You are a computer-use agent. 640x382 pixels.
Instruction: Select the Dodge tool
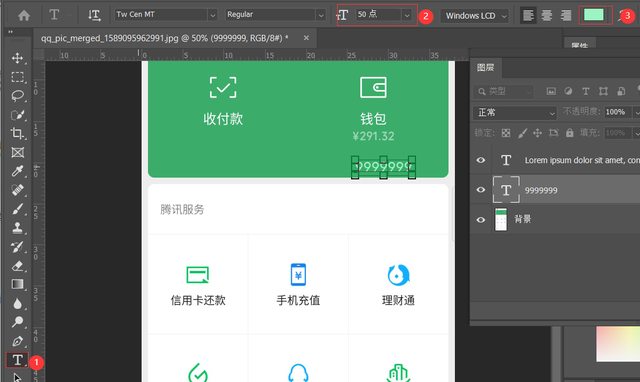[x=17, y=322]
